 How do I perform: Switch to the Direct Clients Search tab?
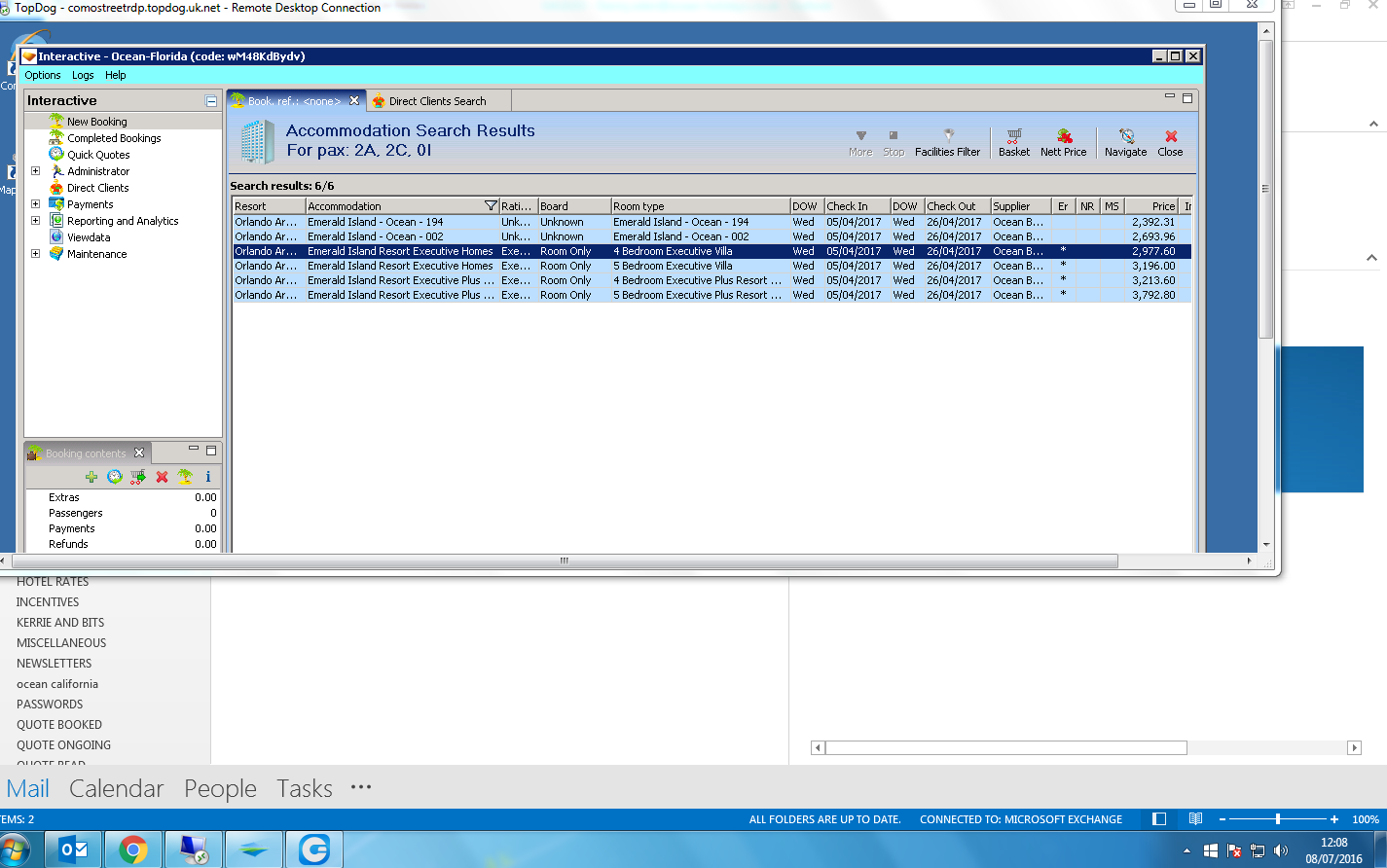(437, 101)
